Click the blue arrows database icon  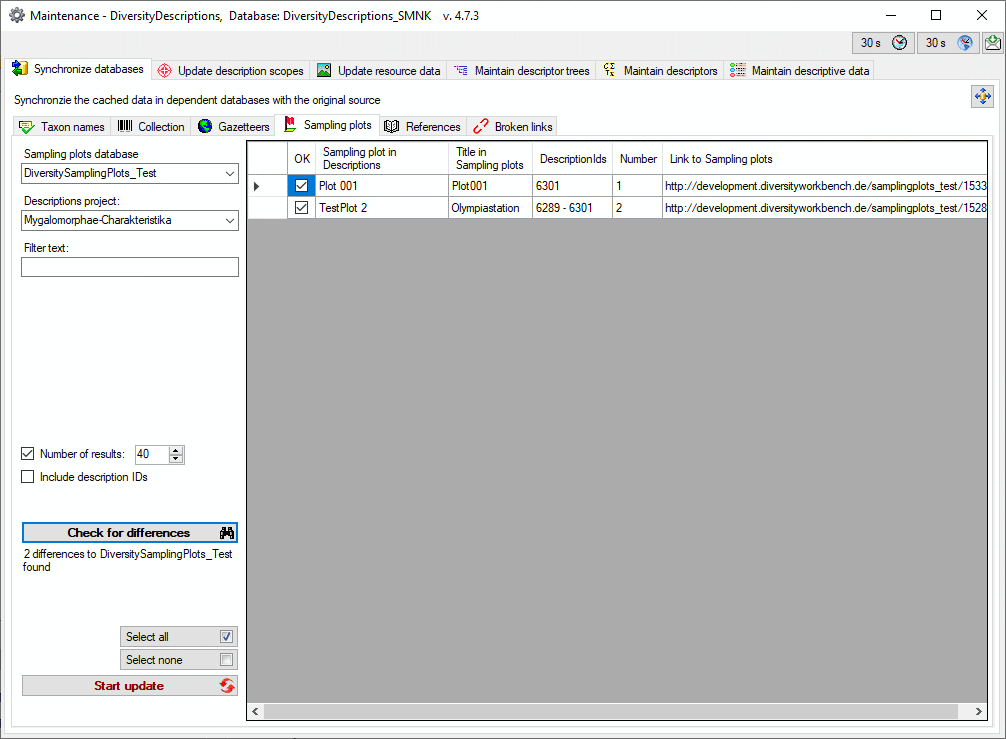pos(982,96)
